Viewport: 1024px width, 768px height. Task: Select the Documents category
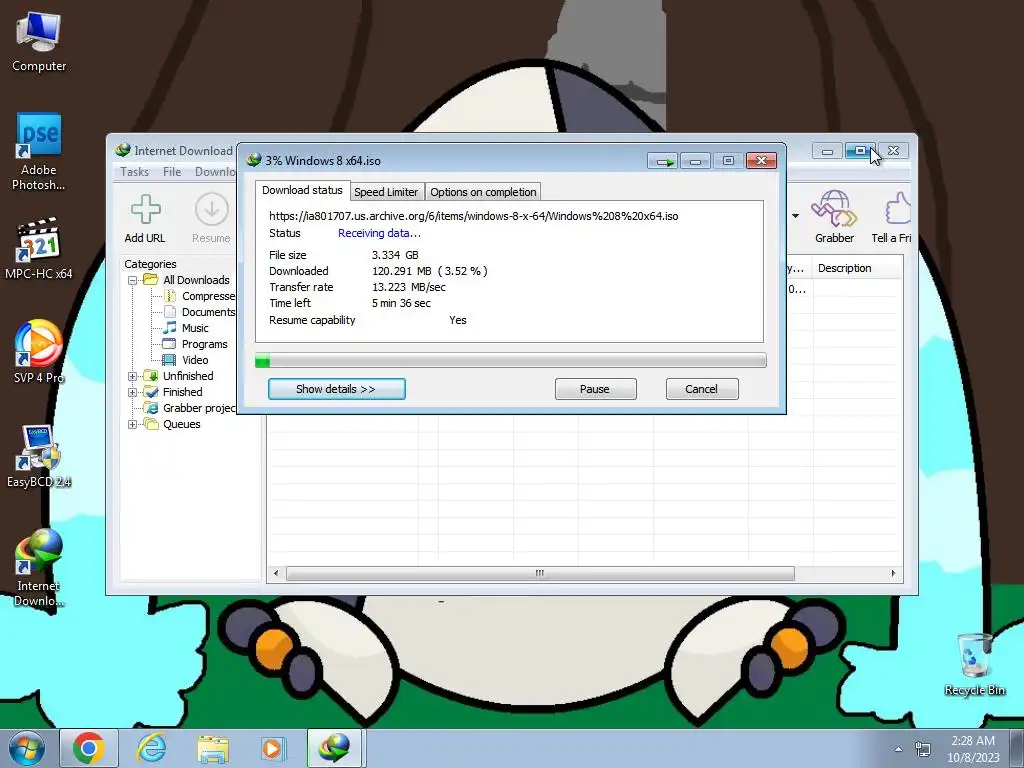click(199, 312)
